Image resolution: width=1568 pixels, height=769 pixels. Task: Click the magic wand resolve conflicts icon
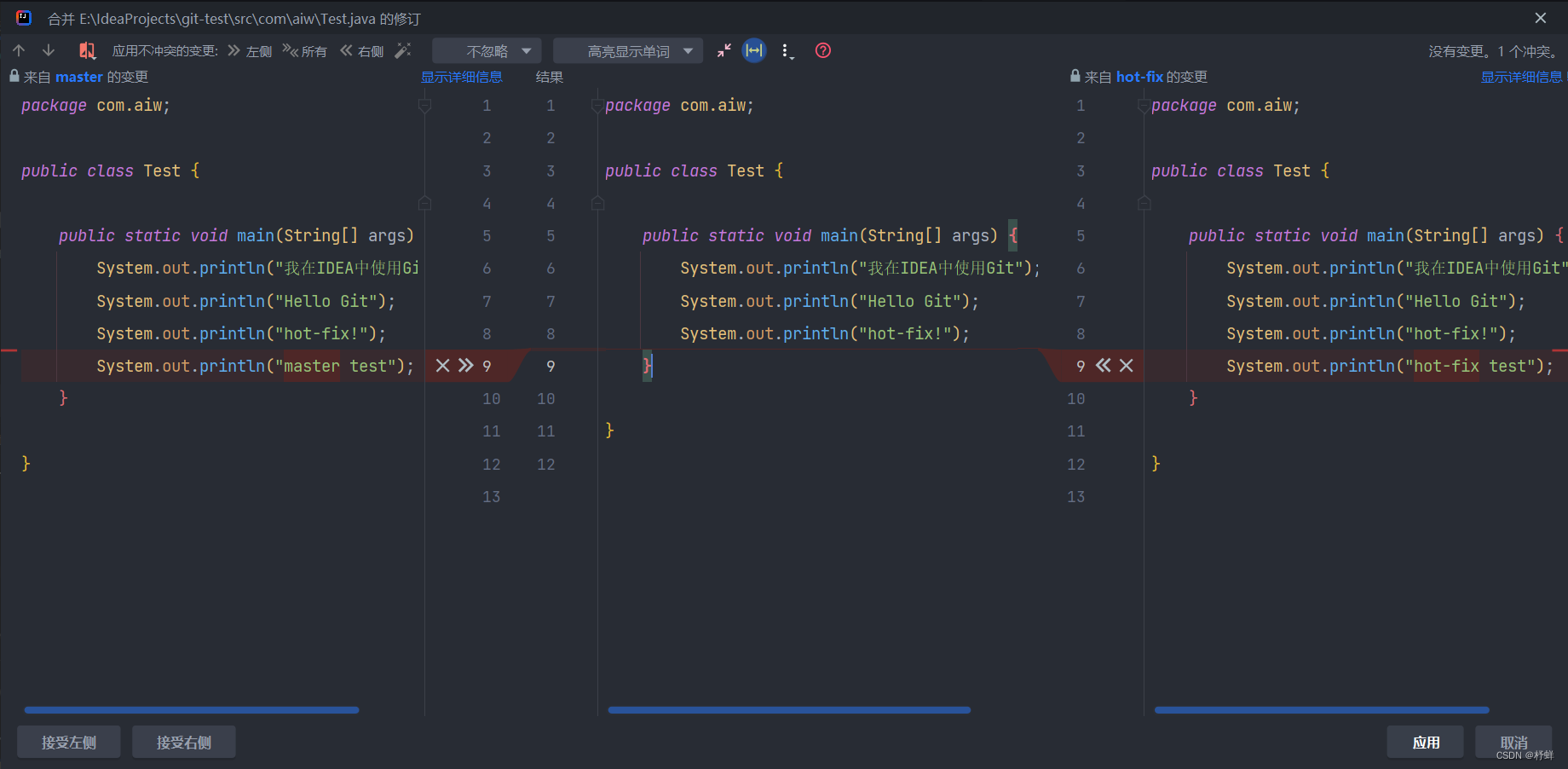pos(403,51)
